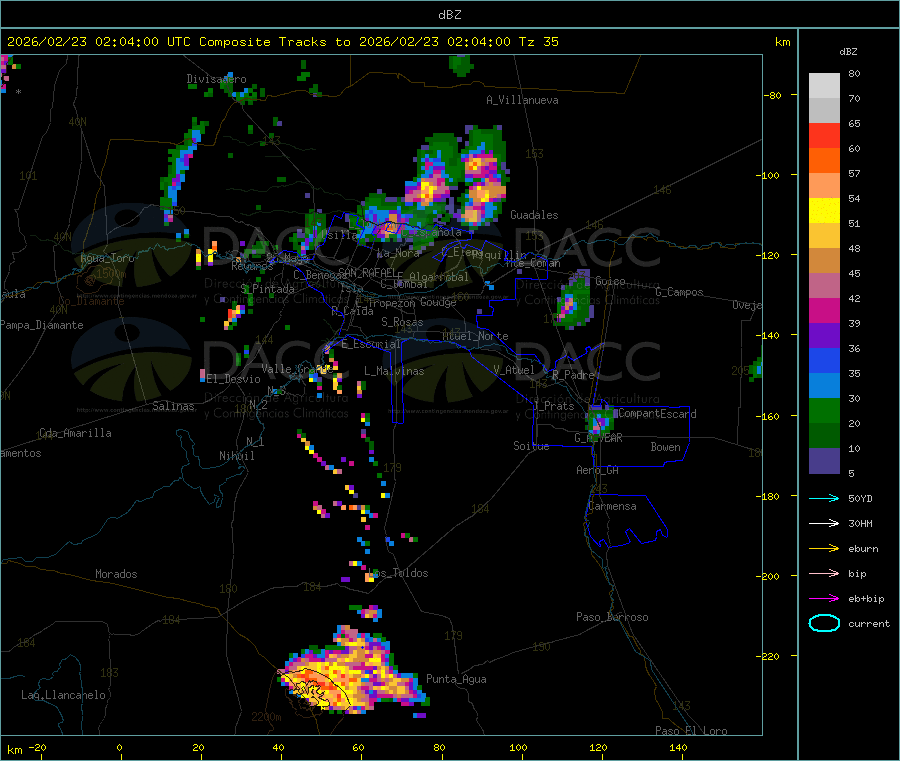Select the green 20 dBZ color swatch
The width and height of the screenshot is (900, 761).
[824, 410]
